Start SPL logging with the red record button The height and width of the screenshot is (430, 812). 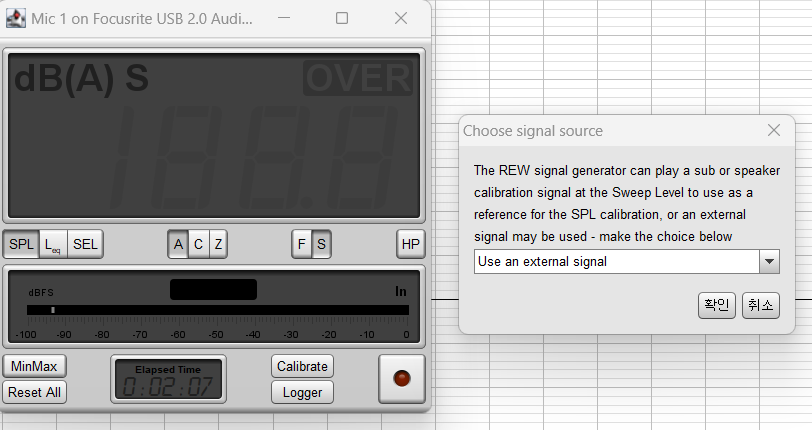click(402, 379)
